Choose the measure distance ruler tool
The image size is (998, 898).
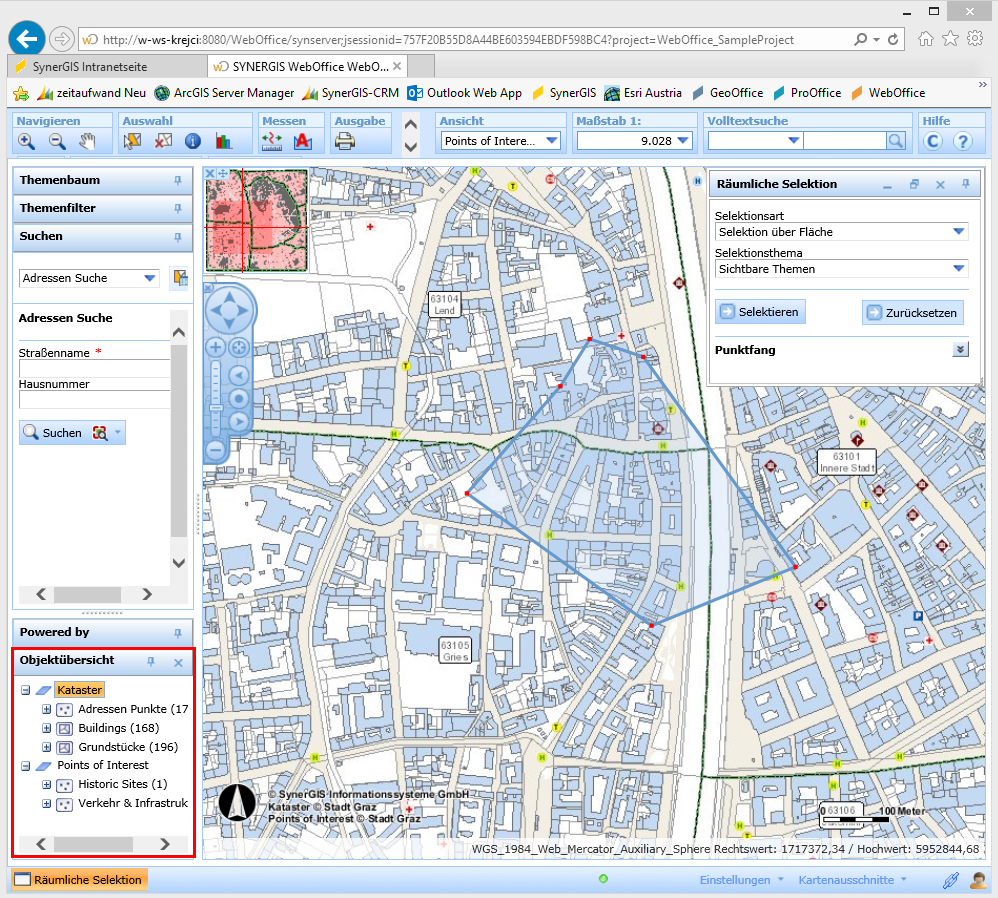coord(272,142)
